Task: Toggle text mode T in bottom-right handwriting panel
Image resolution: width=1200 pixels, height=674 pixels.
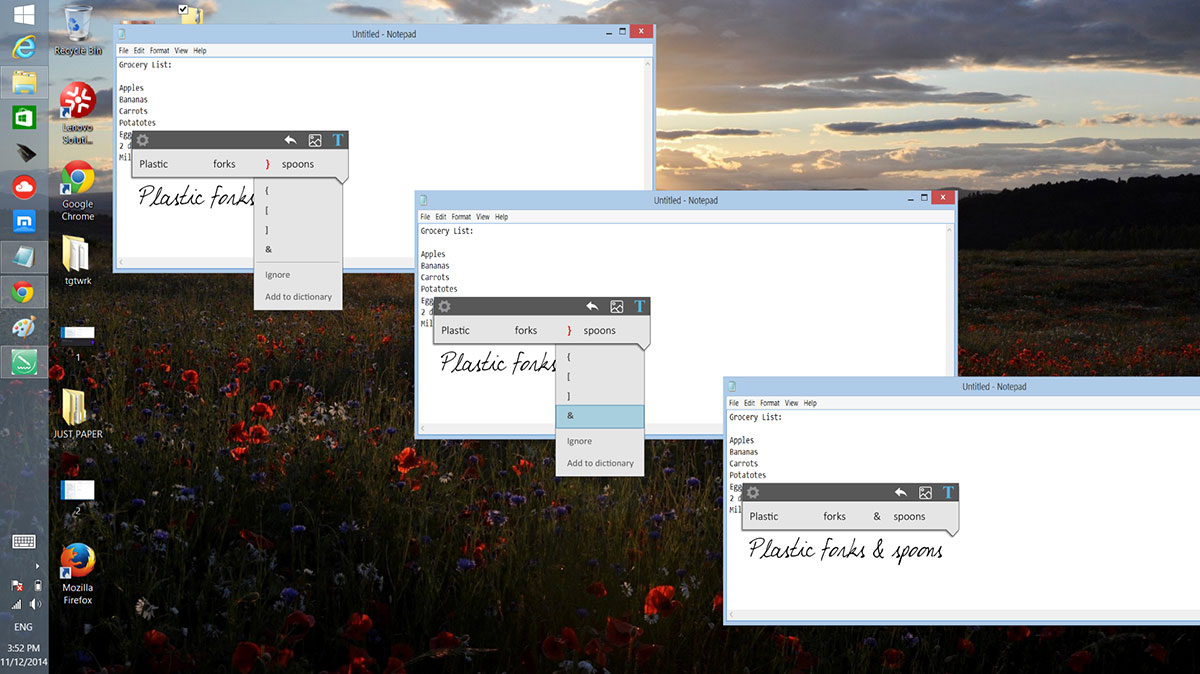Action: pyautogui.click(x=948, y=492)
